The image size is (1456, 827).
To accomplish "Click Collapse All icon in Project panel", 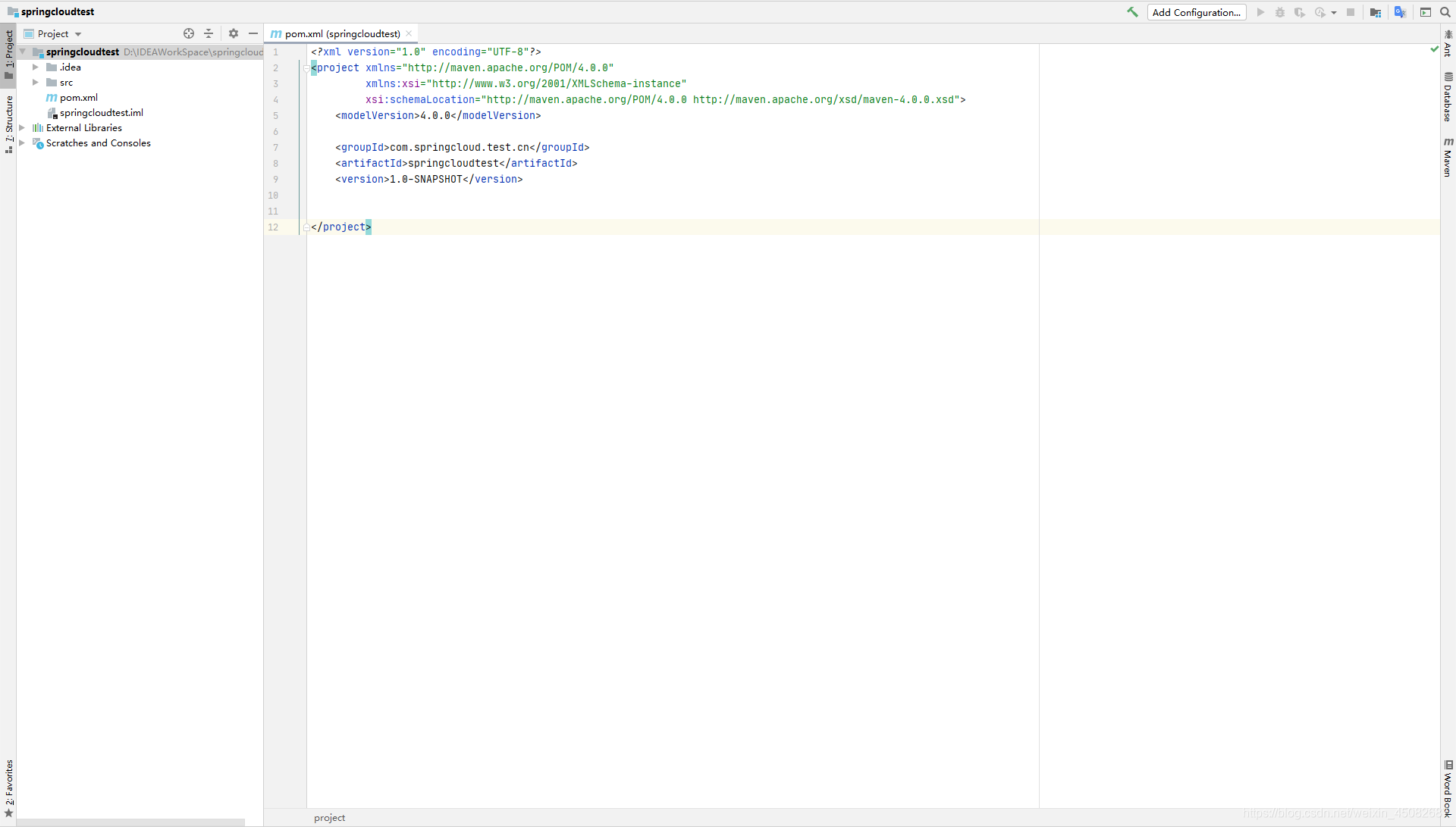I will [x=209, y=33].
